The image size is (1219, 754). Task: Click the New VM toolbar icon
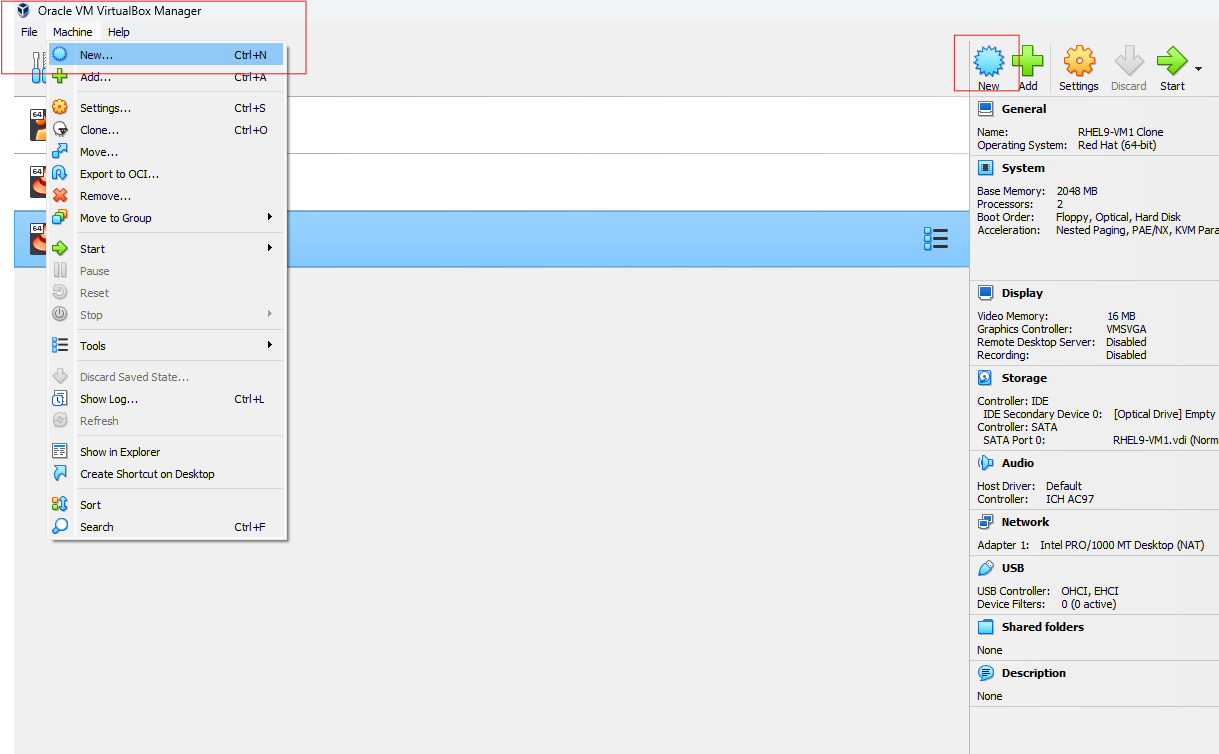(988, 62)
